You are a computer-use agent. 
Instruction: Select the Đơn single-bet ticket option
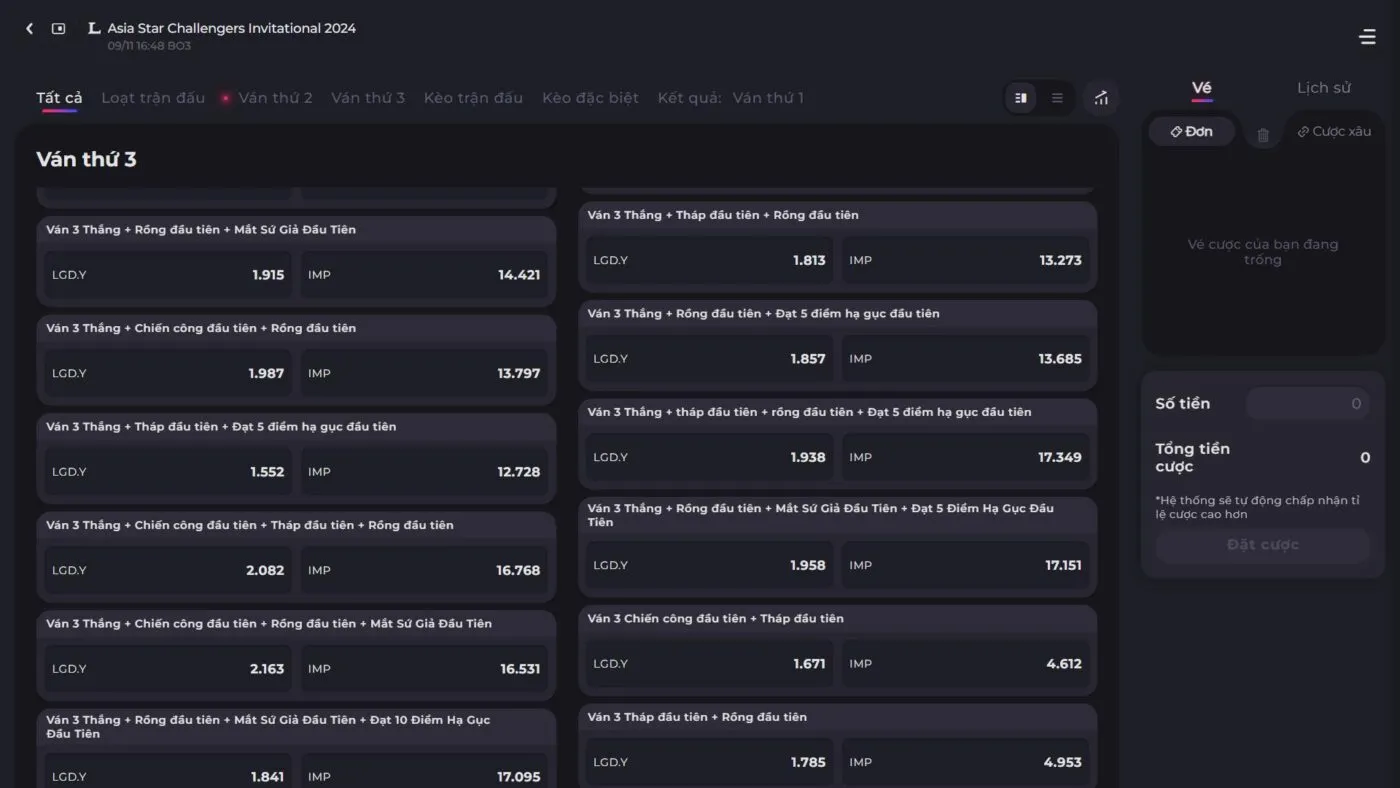pos(1191,132)
